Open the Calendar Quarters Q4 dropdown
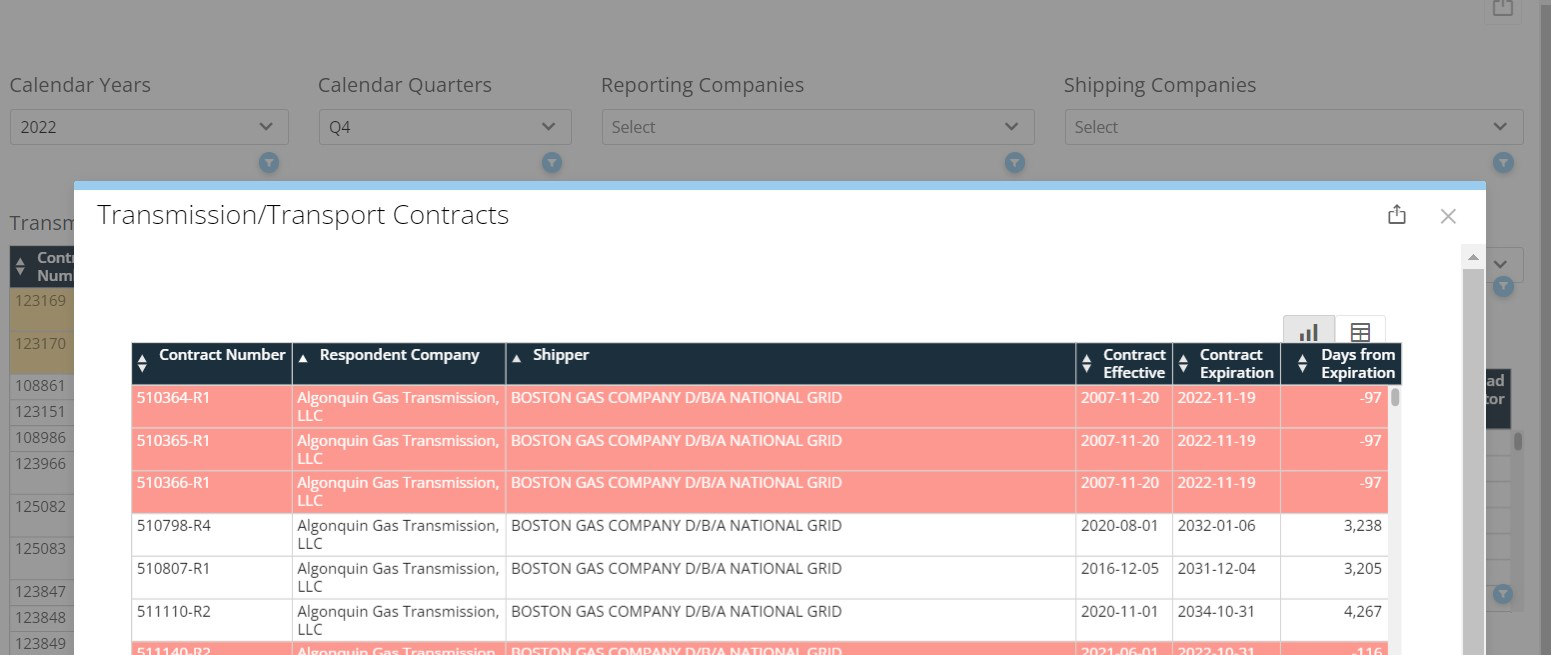Screen dimensions: 1551x655 445,127
